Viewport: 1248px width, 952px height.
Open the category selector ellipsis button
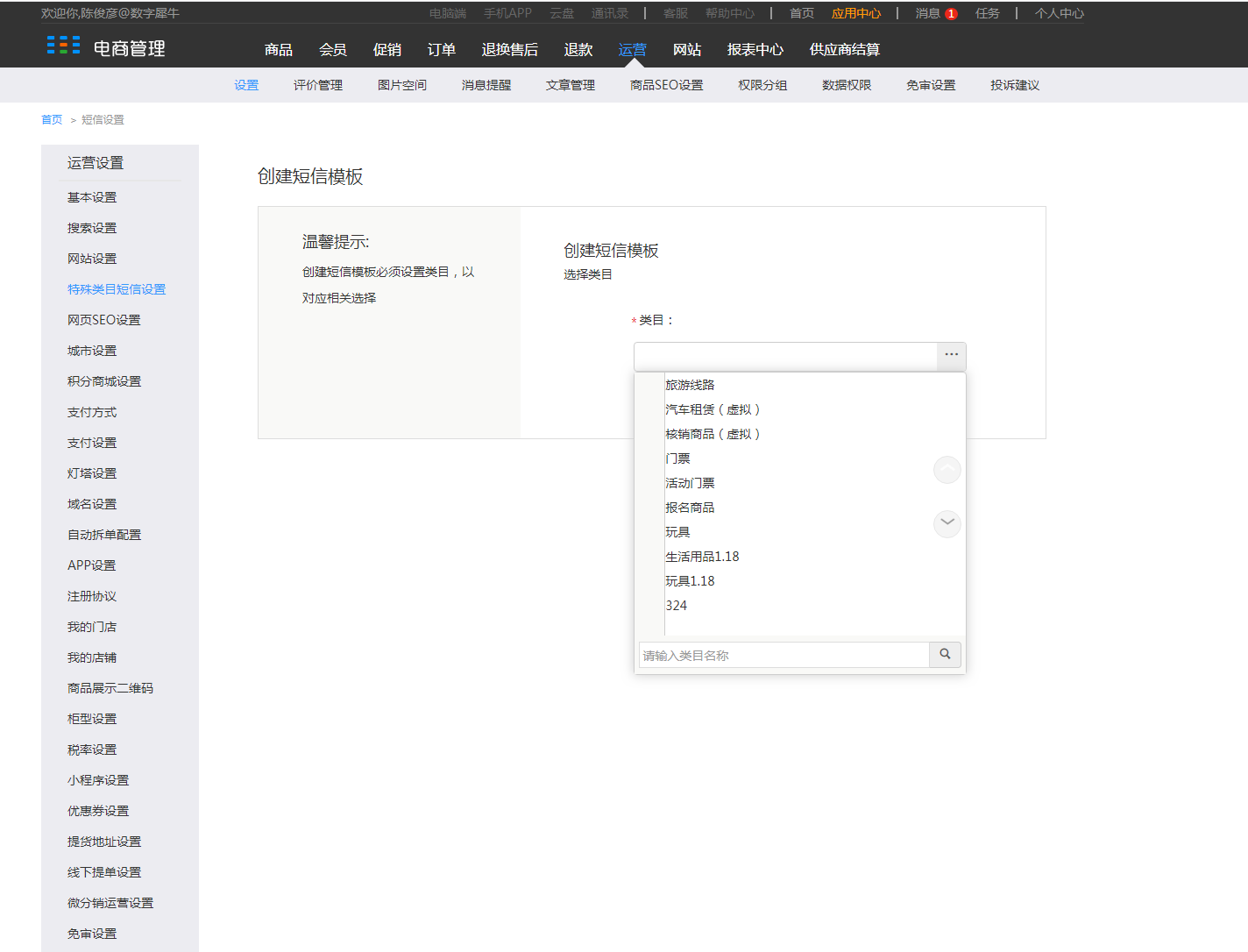pos(951,355)
